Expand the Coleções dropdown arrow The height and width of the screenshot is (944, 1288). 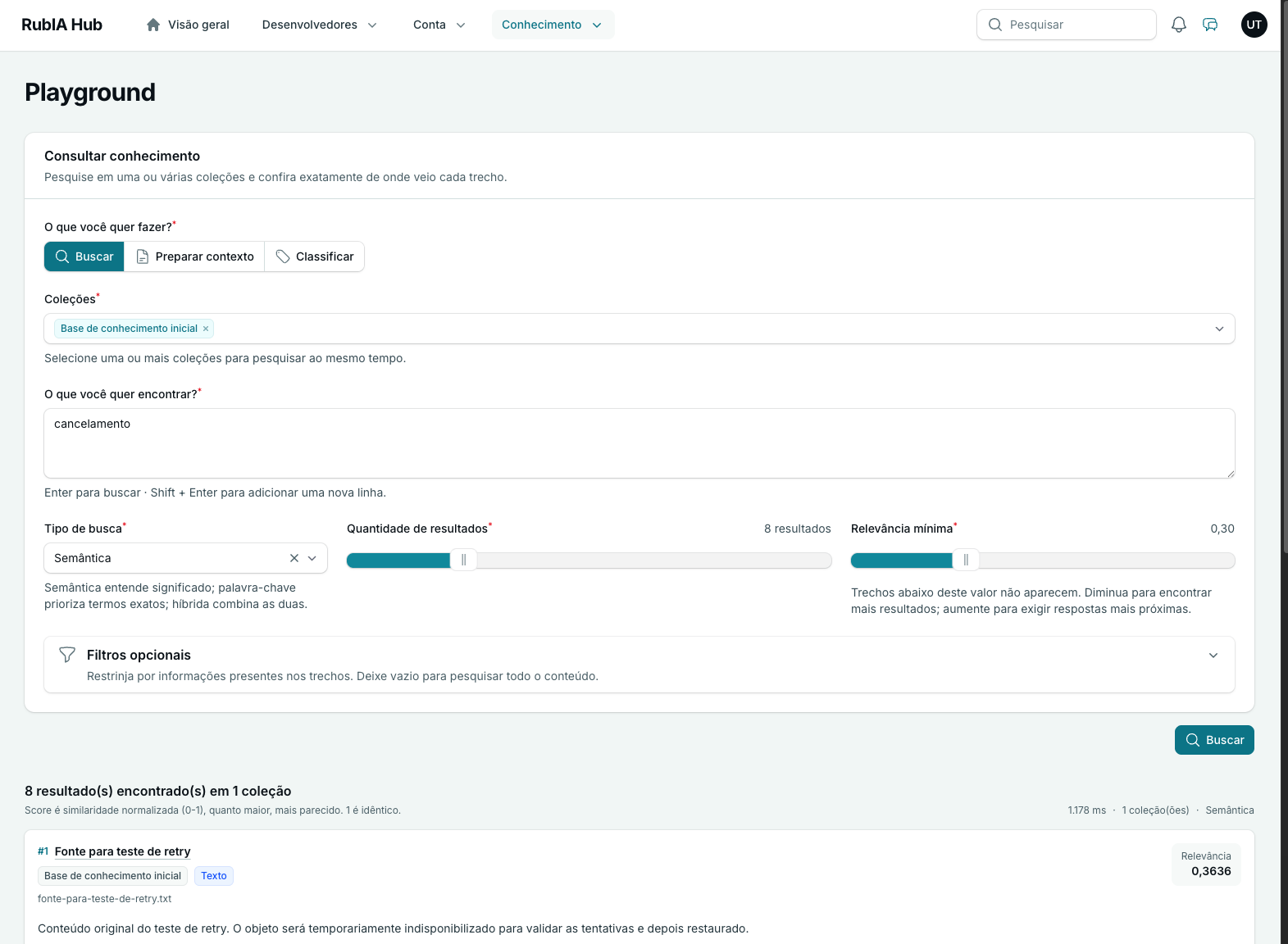1219,329
